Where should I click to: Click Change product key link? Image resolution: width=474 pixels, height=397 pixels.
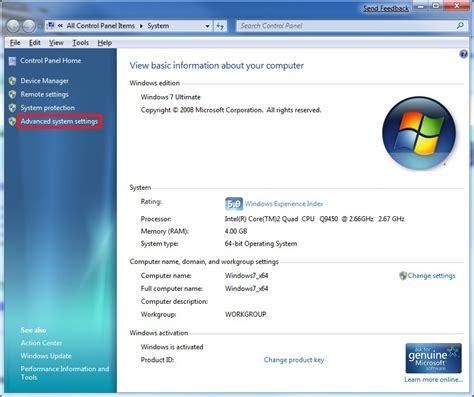(x=294, y=360)
